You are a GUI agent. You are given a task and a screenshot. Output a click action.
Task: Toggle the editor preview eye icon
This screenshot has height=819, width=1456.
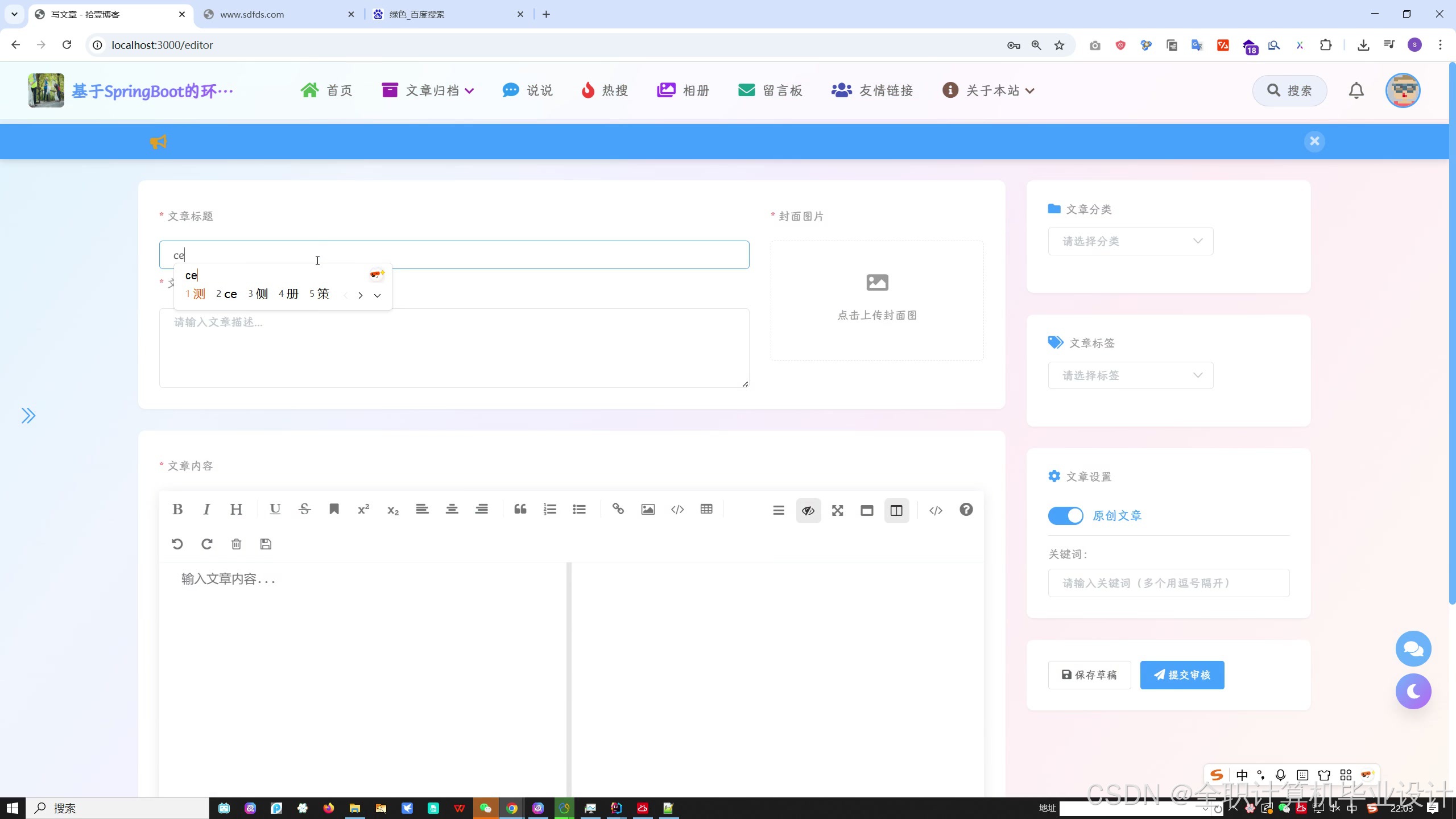click(808, 511)
